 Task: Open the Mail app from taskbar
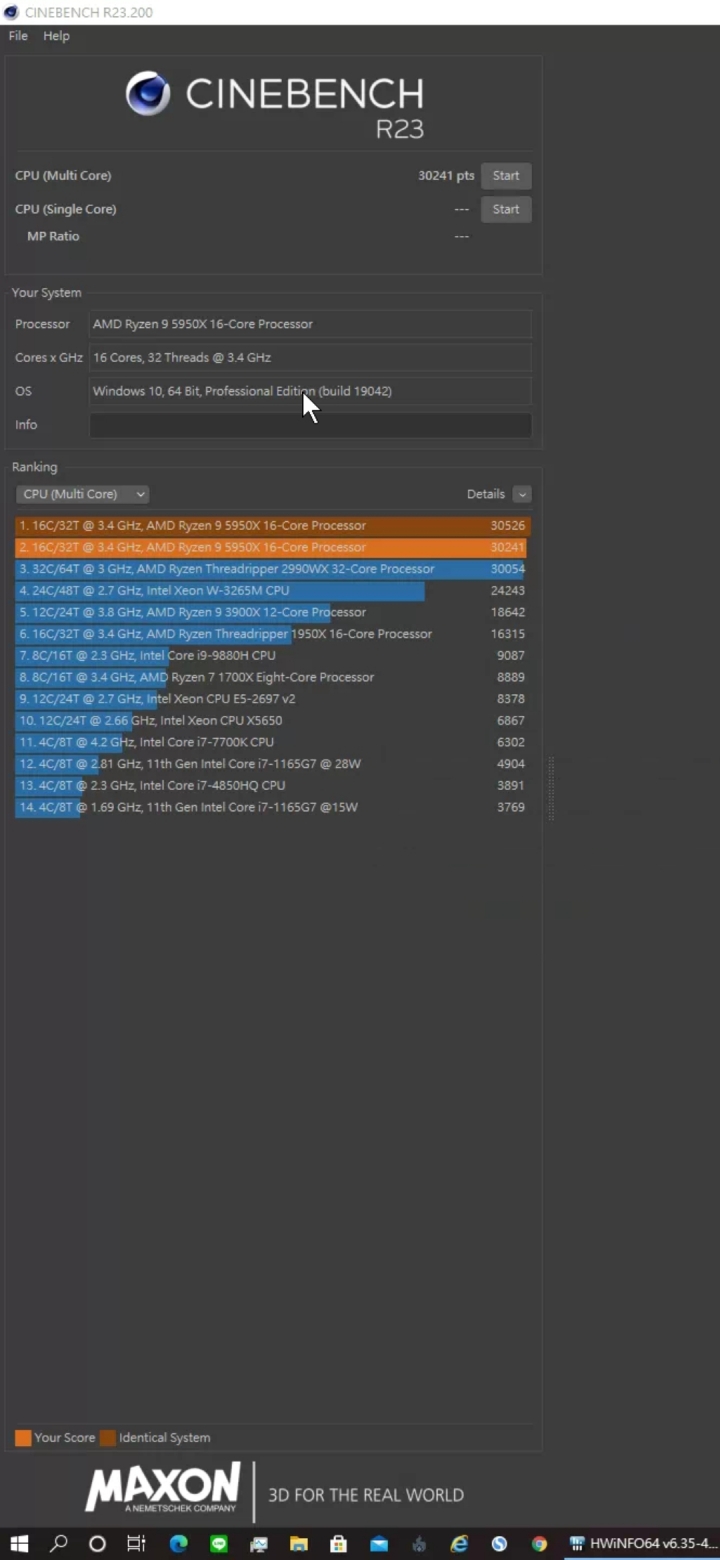tap(379, 1544)
